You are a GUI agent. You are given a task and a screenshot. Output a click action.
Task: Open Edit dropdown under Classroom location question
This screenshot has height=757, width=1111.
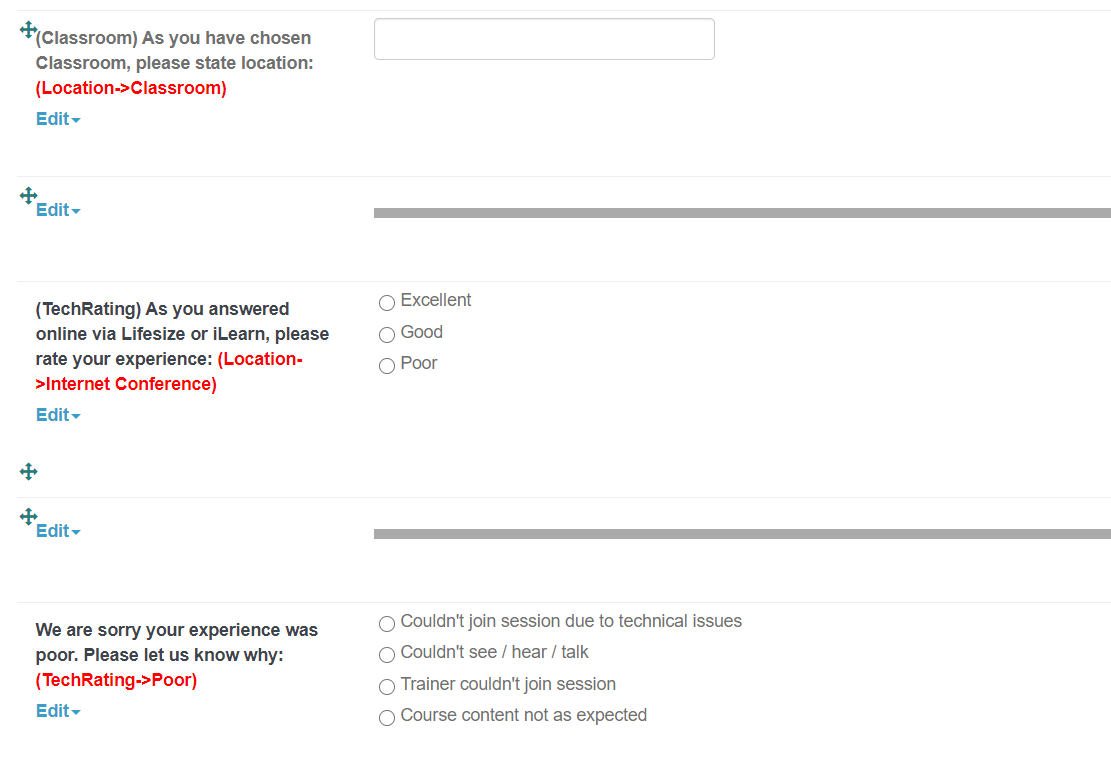(58, 119)
